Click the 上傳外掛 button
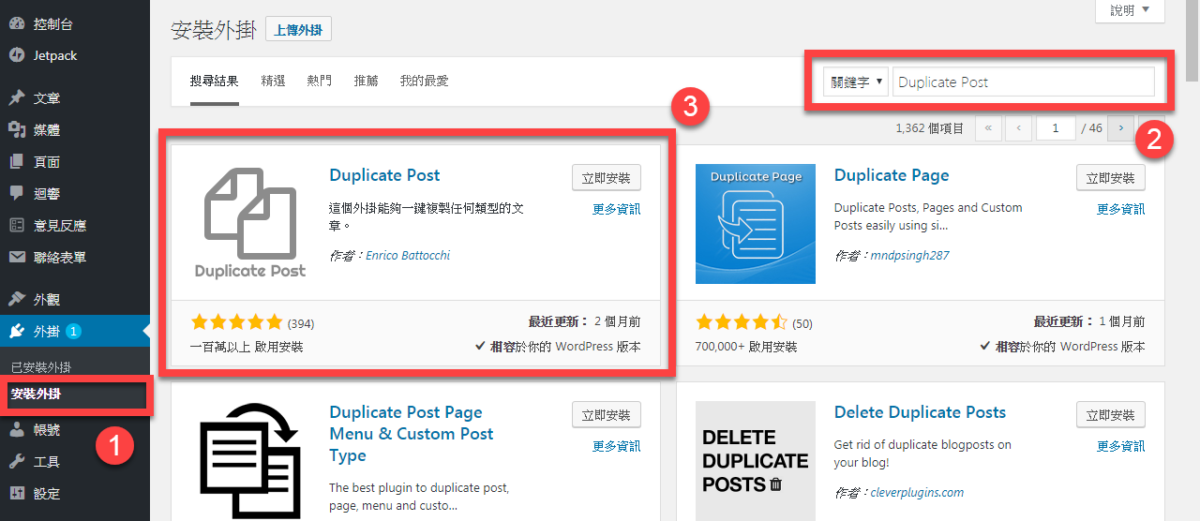The image size is (1200, 521). pos(298,30)
